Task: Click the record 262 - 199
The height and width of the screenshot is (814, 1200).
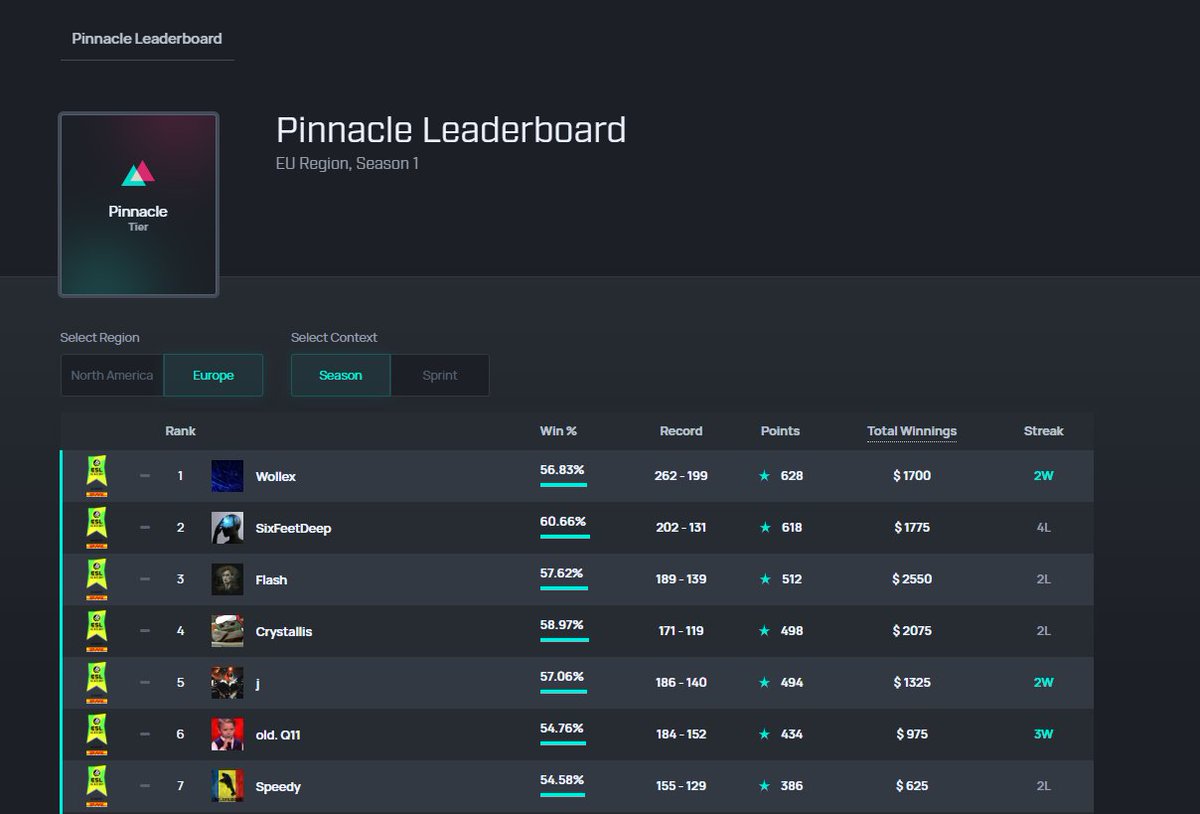Action: [681, 476]
